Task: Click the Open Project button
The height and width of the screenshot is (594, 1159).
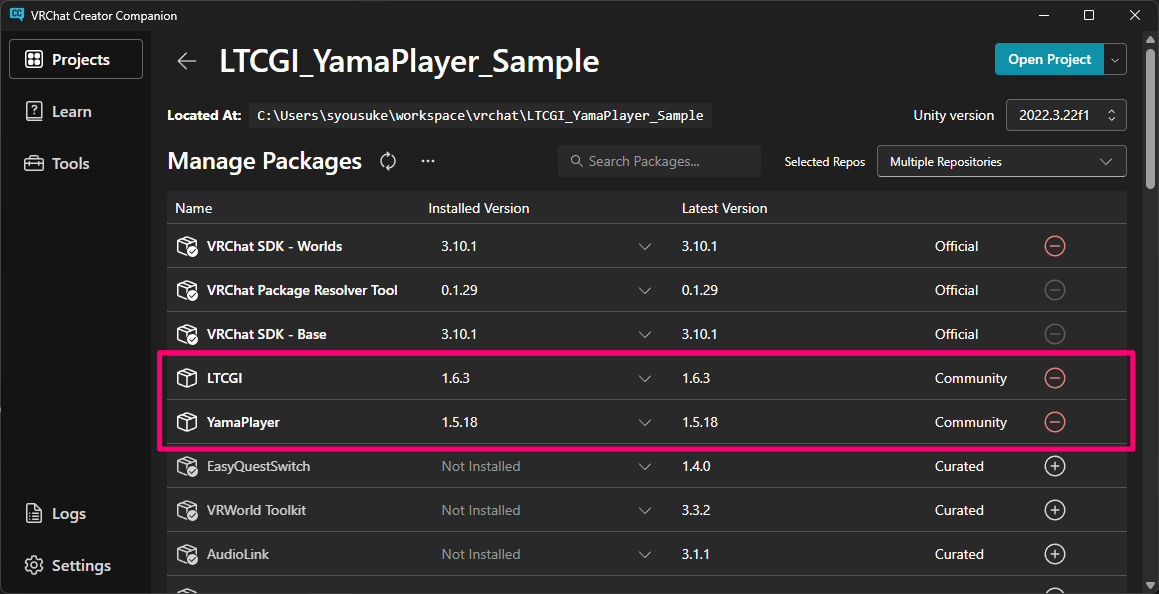Action: pyautogui.click(x=1049, y=59)
